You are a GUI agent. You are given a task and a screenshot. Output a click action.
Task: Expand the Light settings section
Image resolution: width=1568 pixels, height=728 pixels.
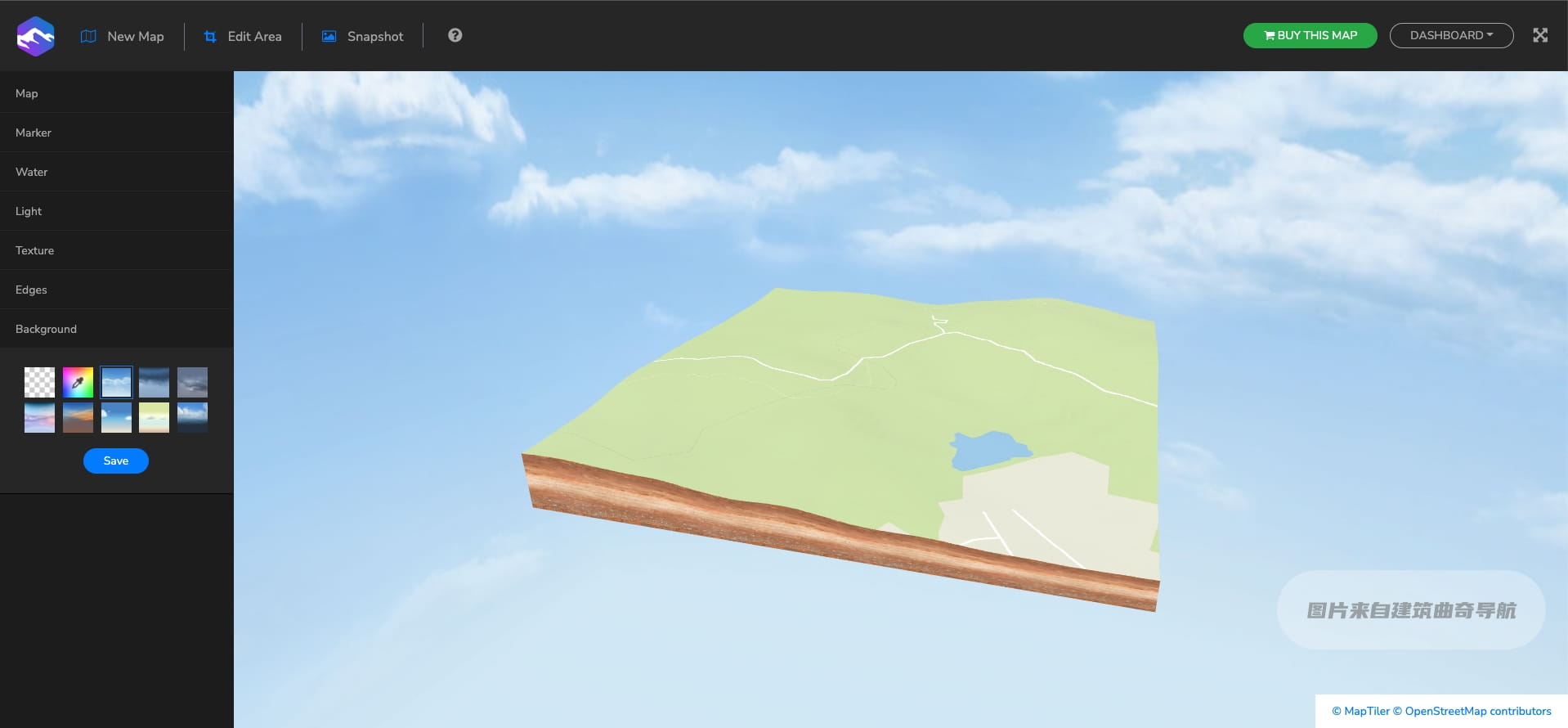tap(29, 211)
